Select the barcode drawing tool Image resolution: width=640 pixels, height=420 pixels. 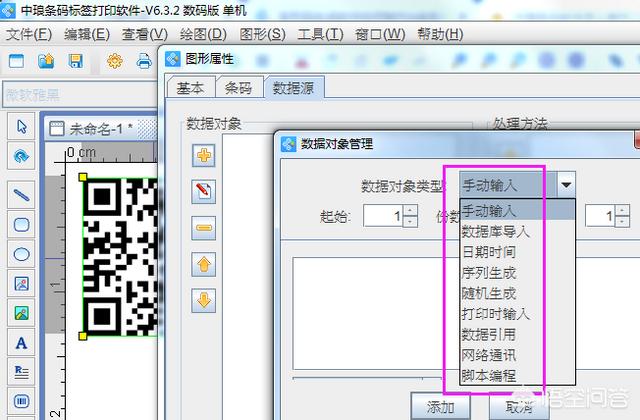(21, 401)
